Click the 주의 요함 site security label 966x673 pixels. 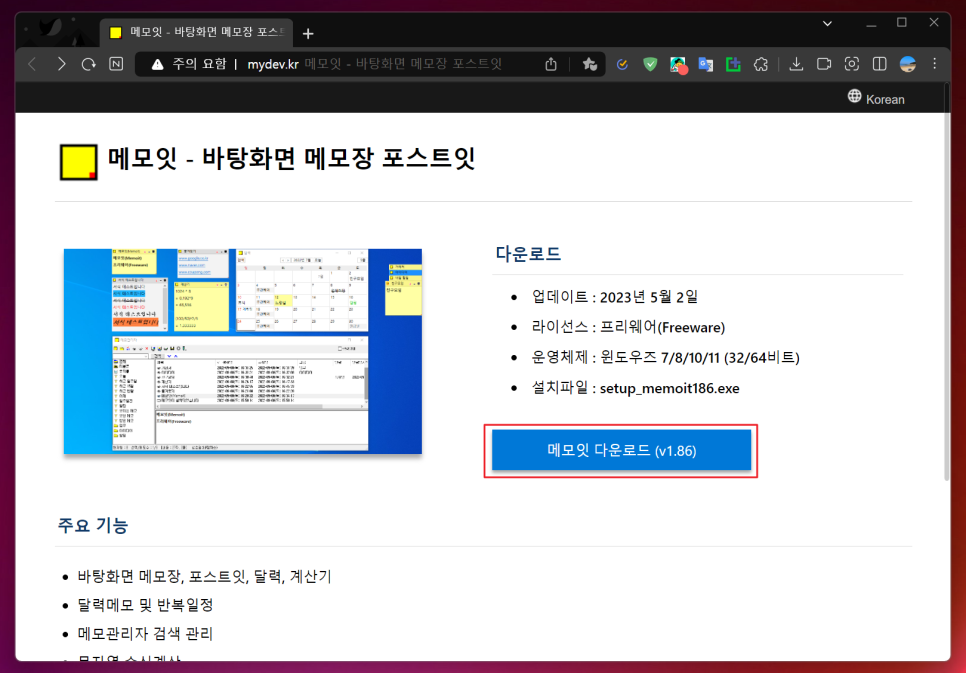[199, 64]
